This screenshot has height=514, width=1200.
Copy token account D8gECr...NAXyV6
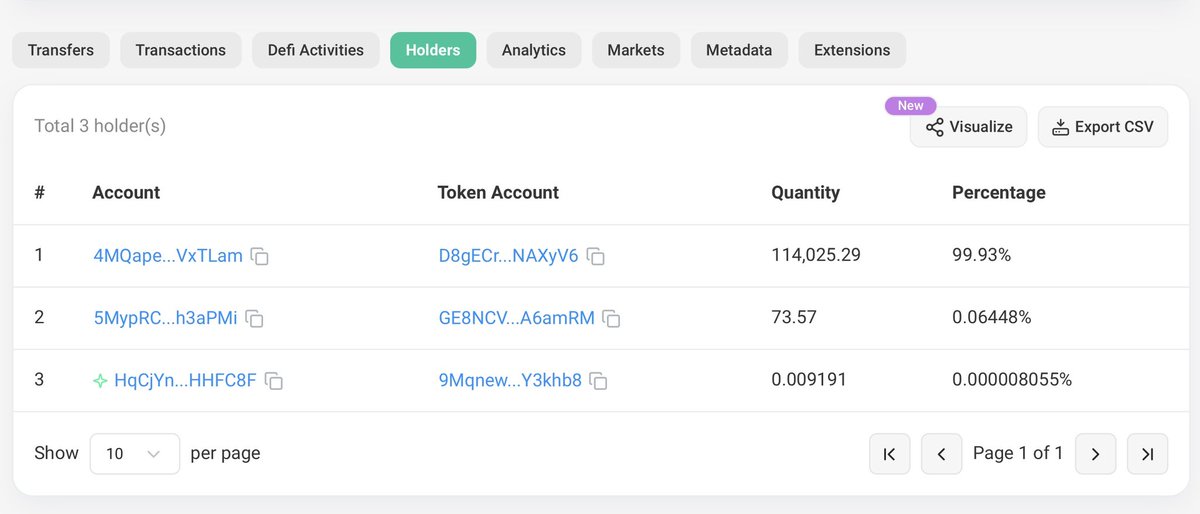(x=595, y=256)
